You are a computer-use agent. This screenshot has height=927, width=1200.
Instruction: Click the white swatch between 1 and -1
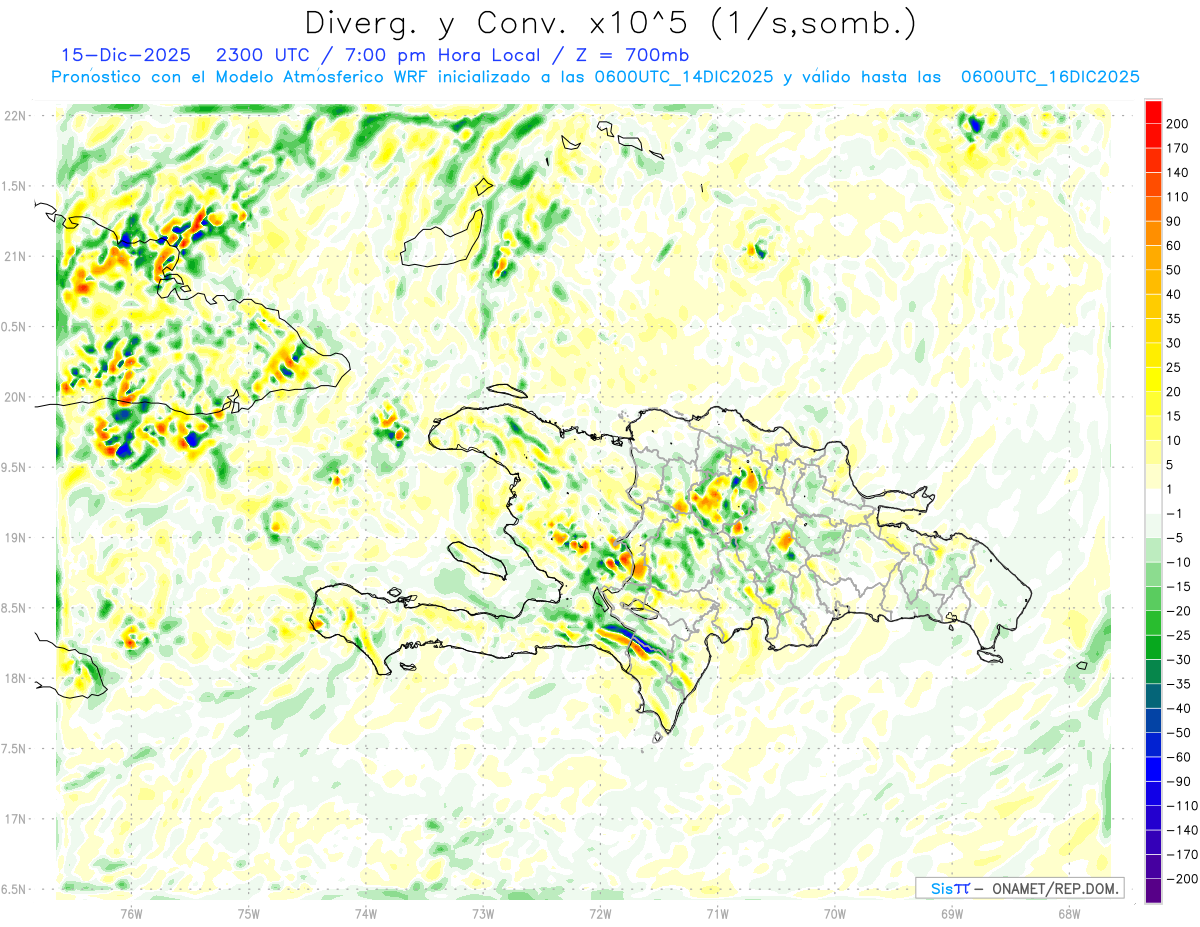point(1154,500)
